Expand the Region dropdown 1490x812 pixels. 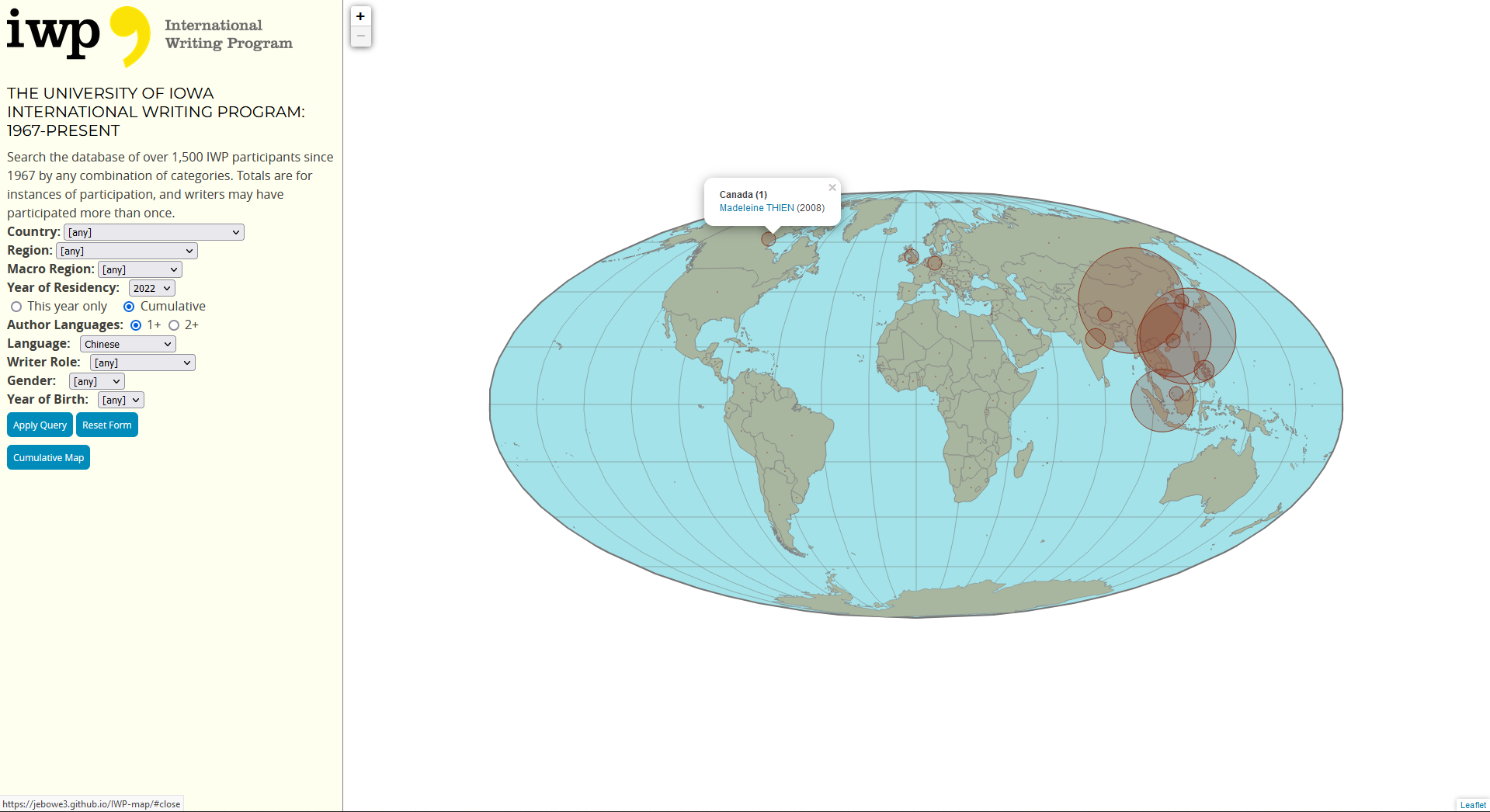tap(127, 251)
